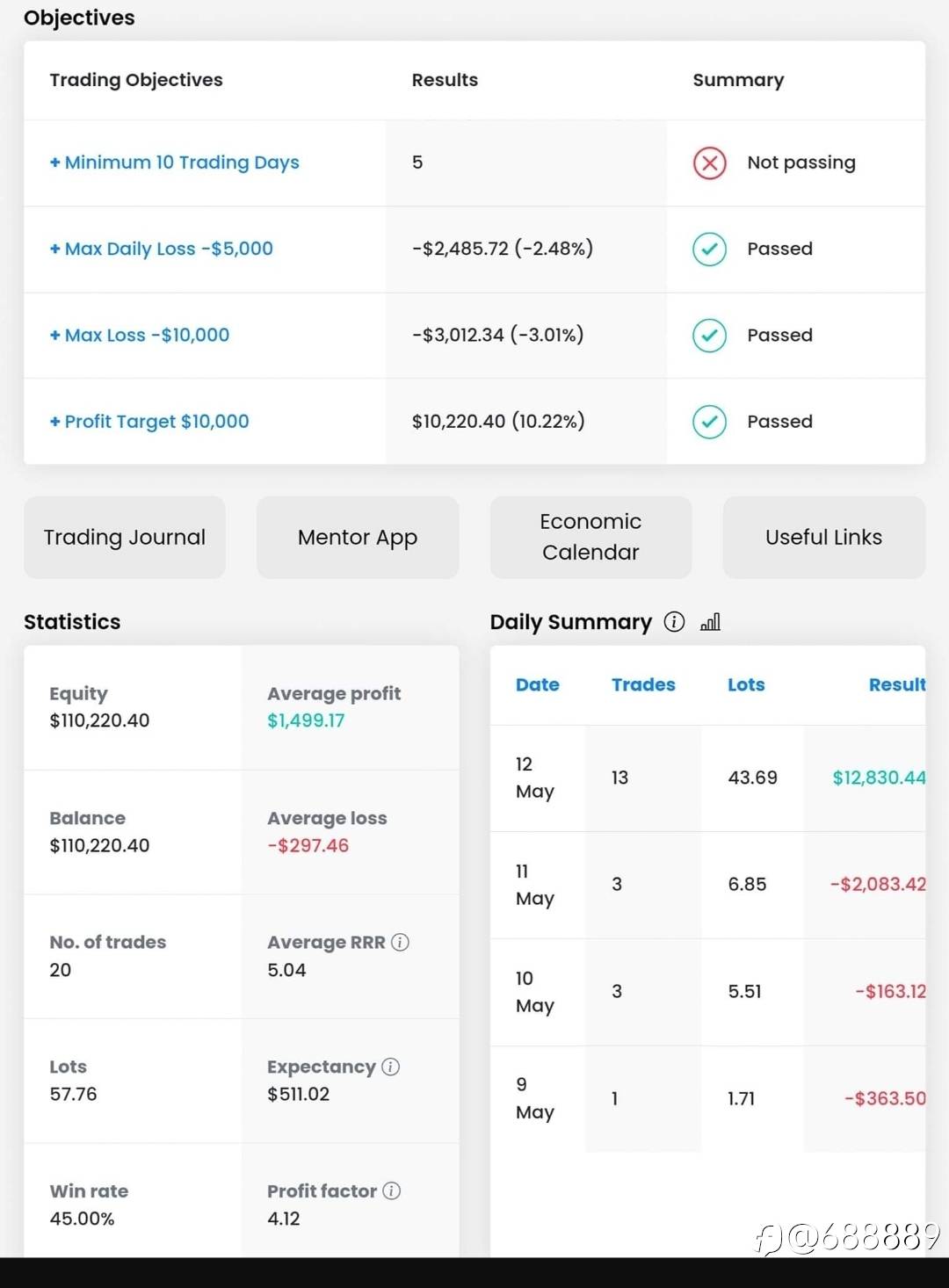The height and width of the screenshot is (1288, 949).
Task: Open the Mentor App
Action: (x=358, y=537)
